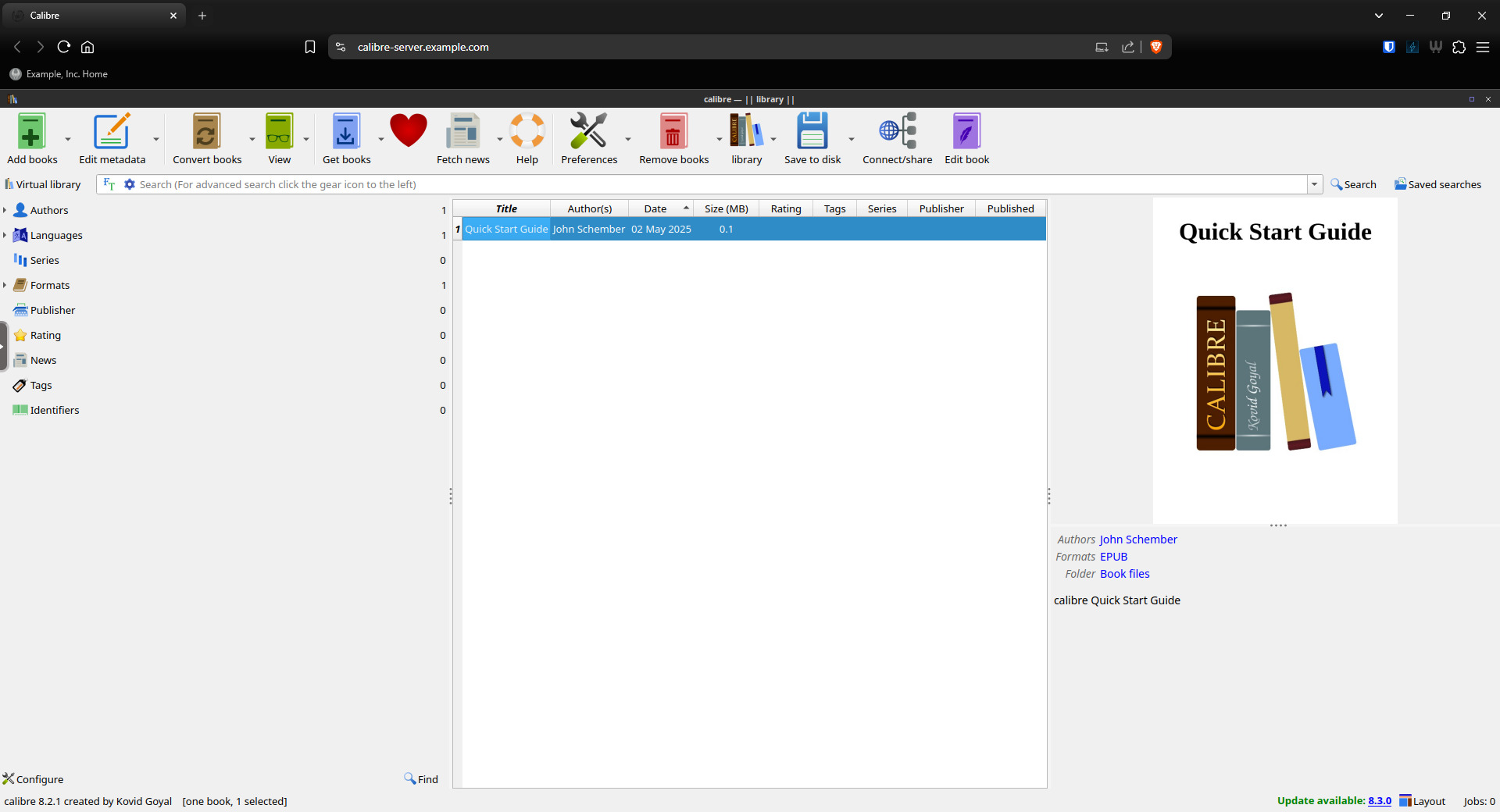Click the John Schember author link

point(1137,540)
